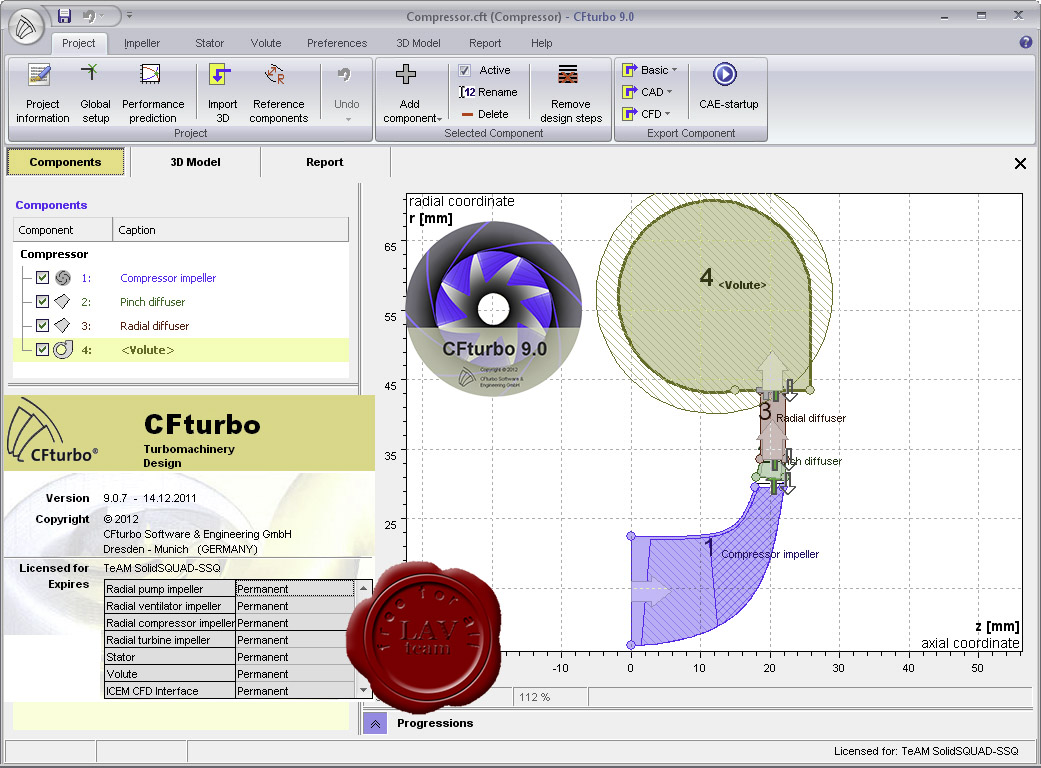Open the CFturbo application menu orb
The width and height of the screenshot is (1041, 768).
pos(26,27)
